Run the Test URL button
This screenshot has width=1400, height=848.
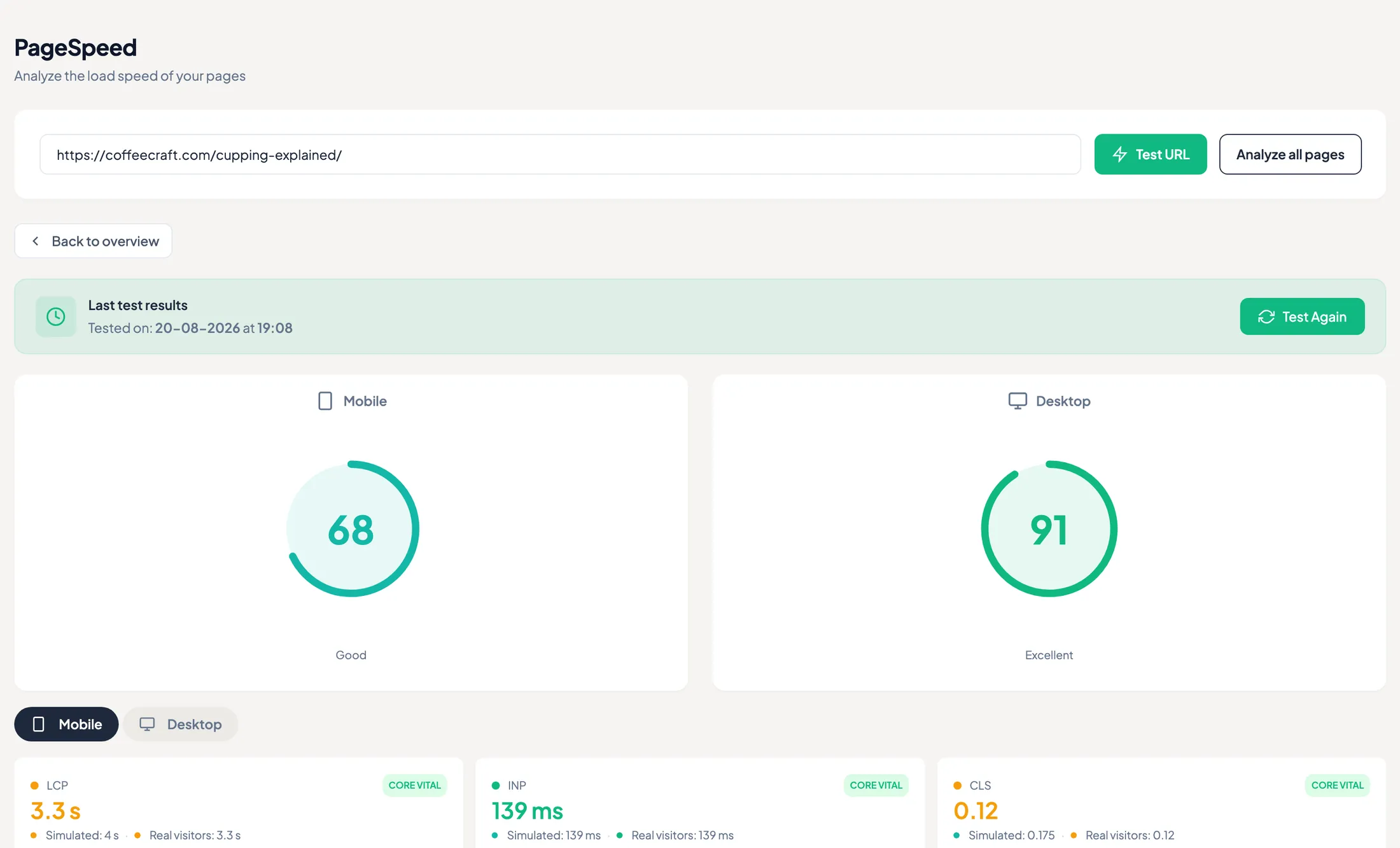pos(1151,154)
